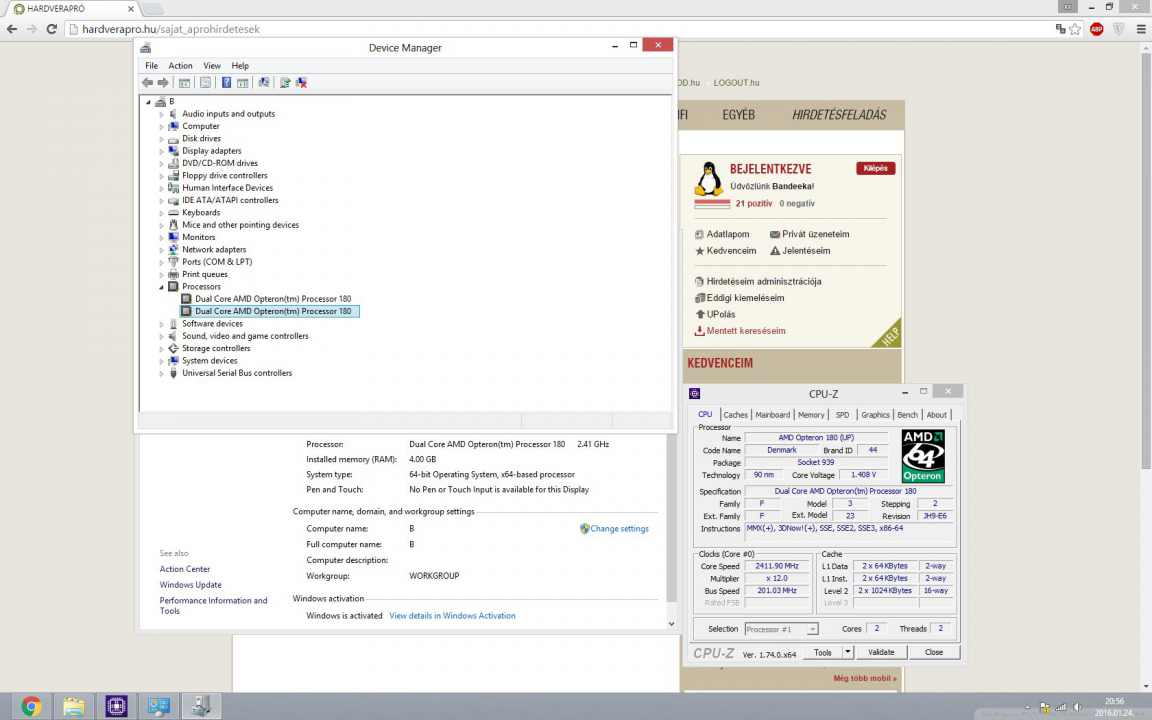
Task: Switch to the Graphics tab in CPU-Z
Action: click(x=875, y=415)
